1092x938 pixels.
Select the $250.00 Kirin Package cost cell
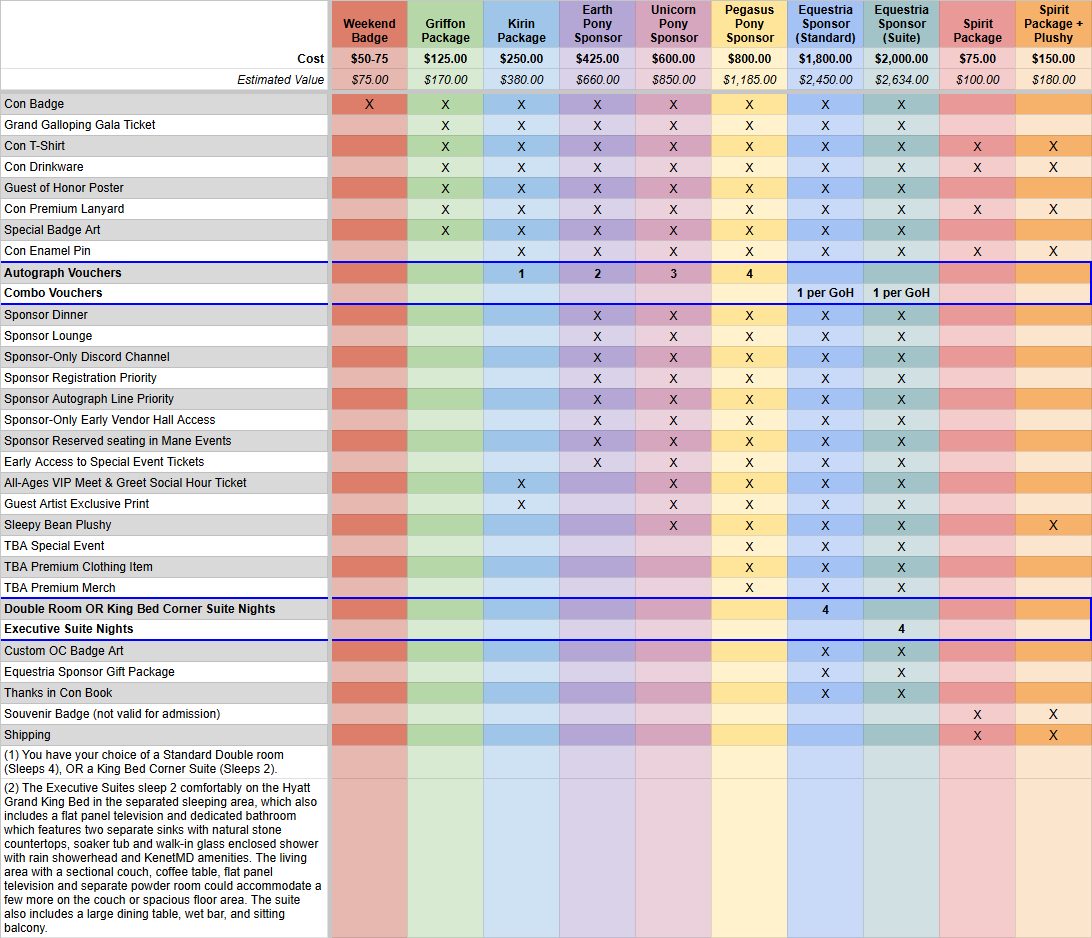pos(521,59)
